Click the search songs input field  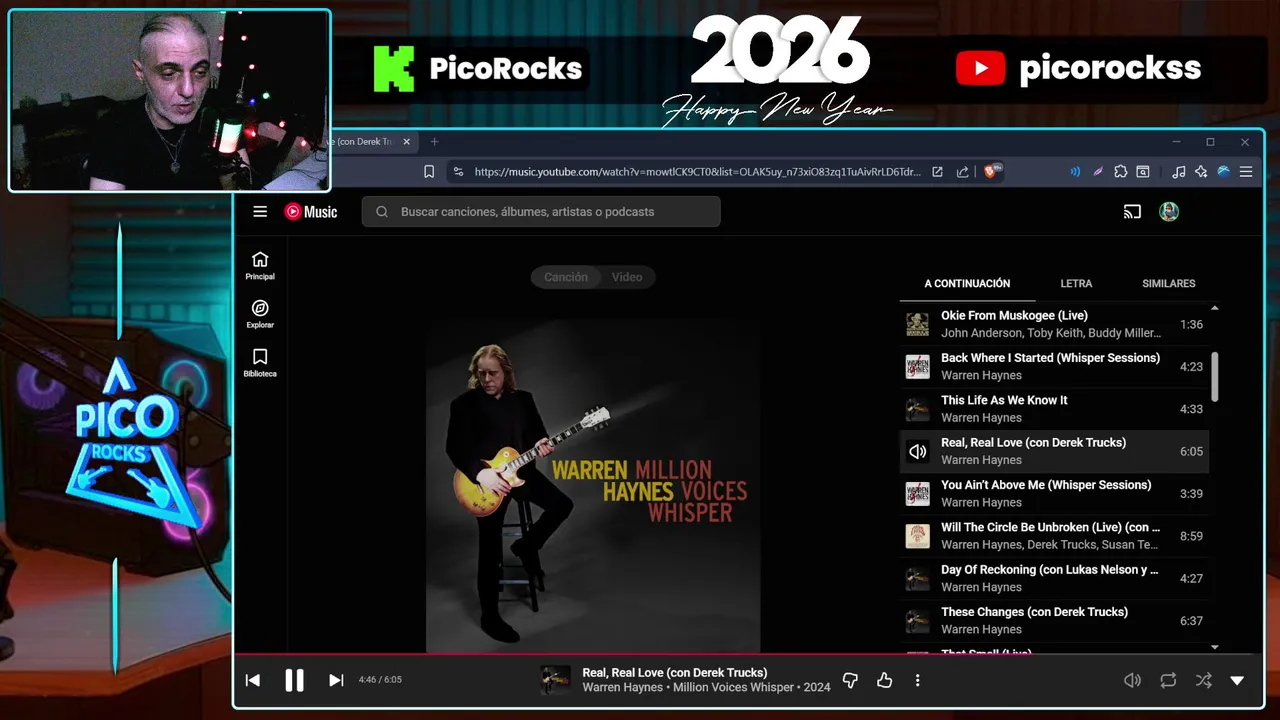(541, 212)
